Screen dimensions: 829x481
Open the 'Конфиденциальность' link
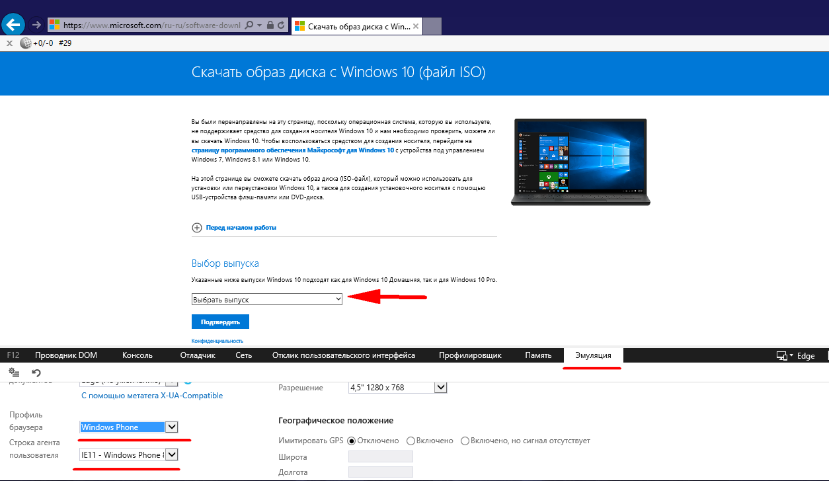(217, 341)
